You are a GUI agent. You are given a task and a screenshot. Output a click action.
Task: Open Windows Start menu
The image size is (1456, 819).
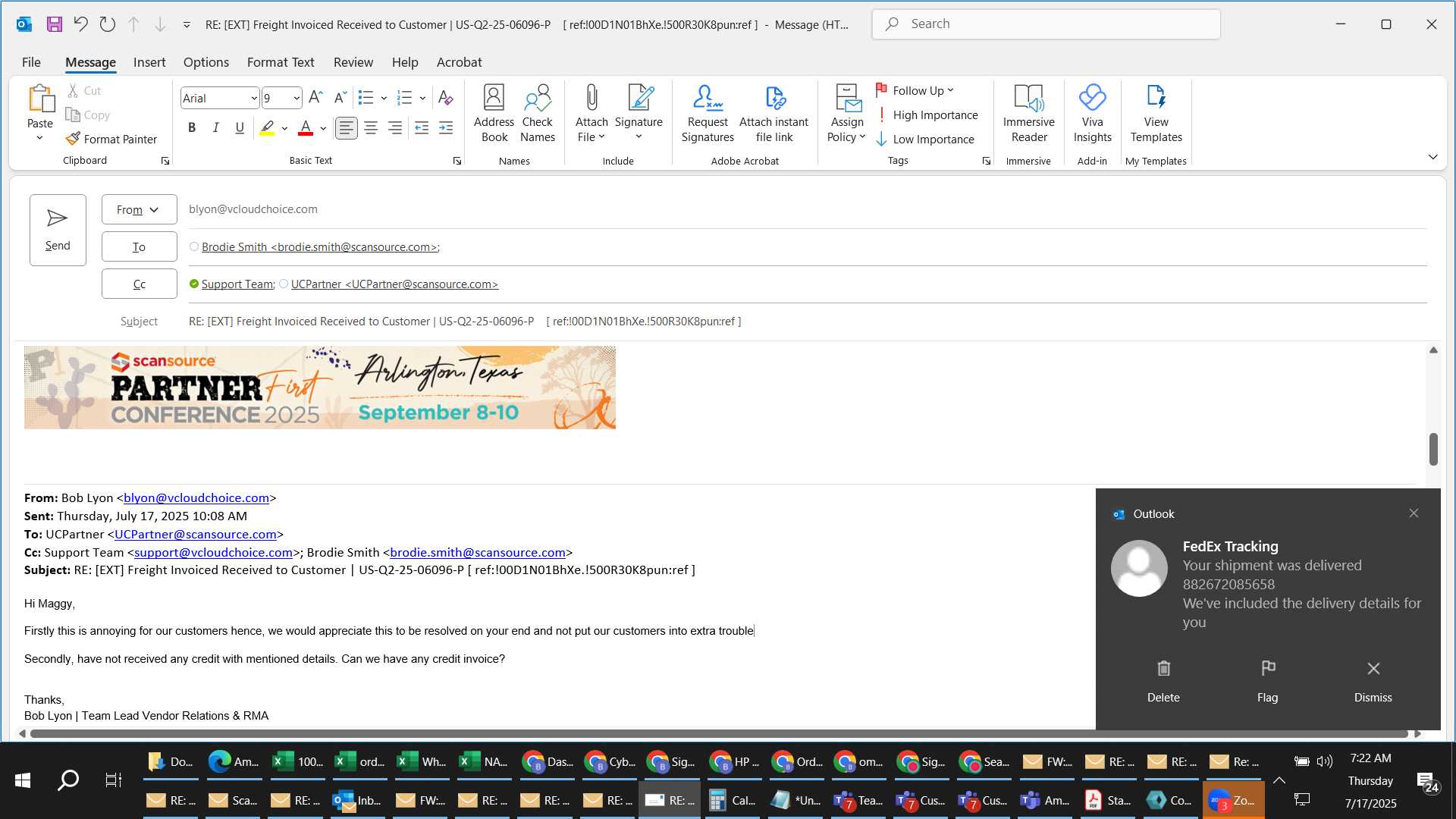[23, 780]
